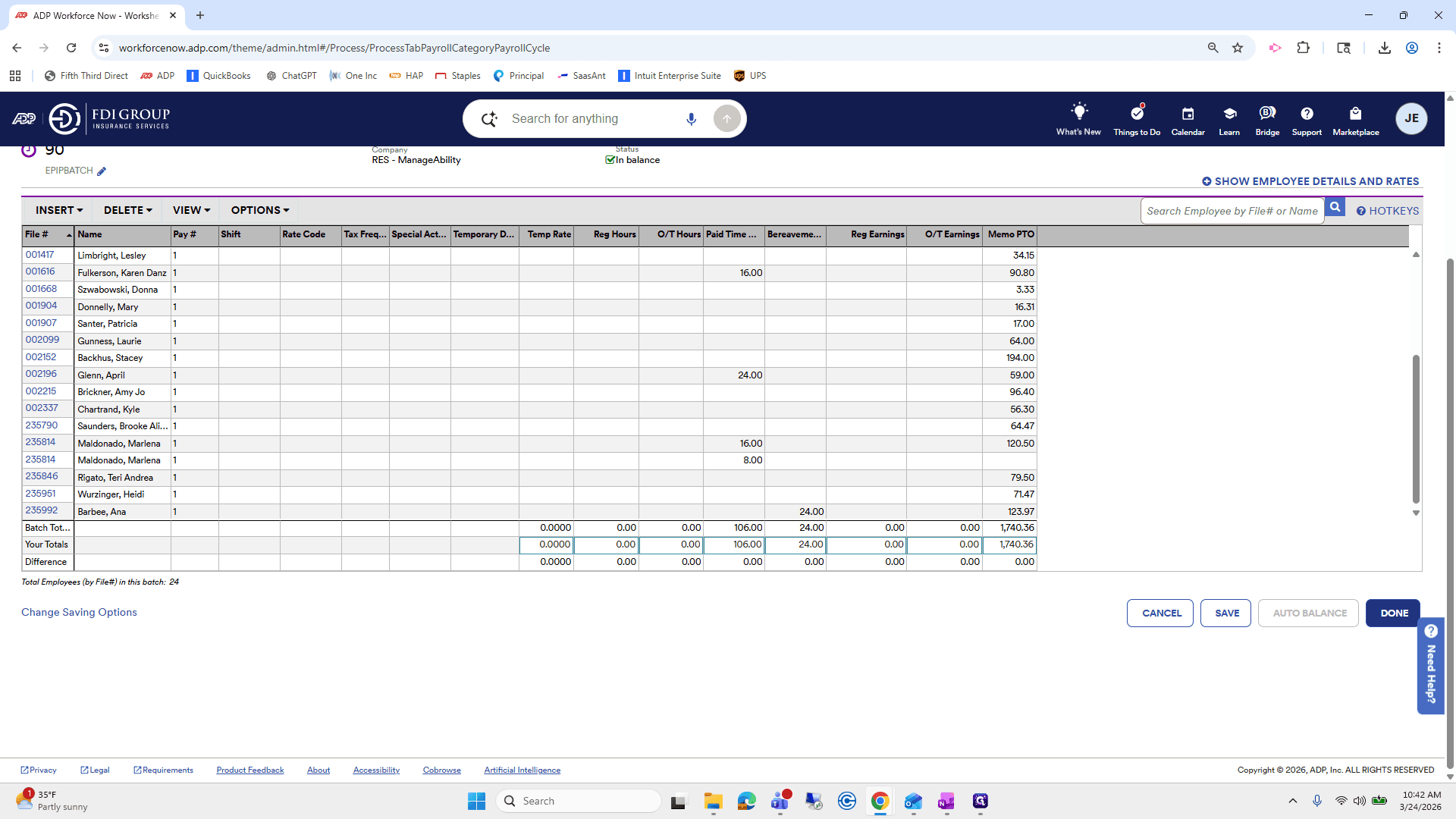This screenshot has width=1456, height=819.
Task: Expand the OPTIONS dropdown menu
Action: 260,210
